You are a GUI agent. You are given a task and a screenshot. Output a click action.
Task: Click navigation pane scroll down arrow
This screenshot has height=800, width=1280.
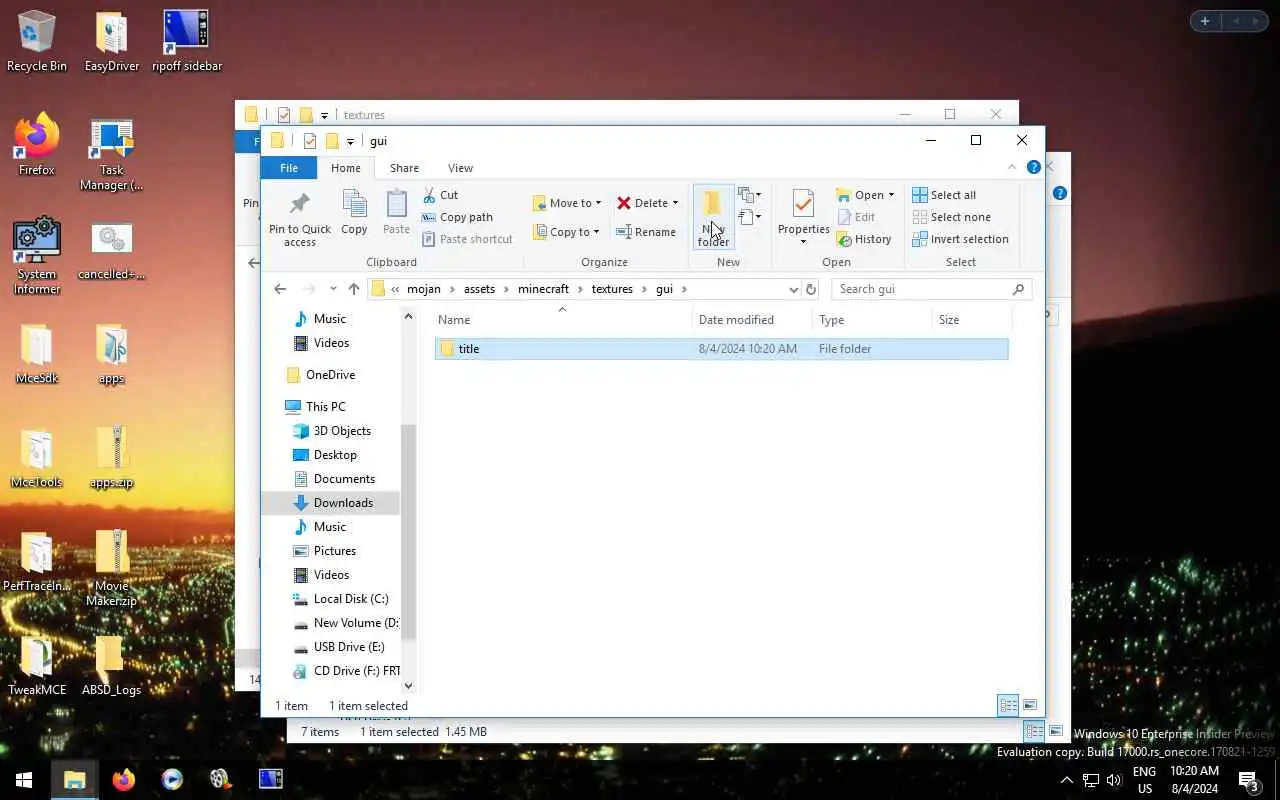(408, 686)
